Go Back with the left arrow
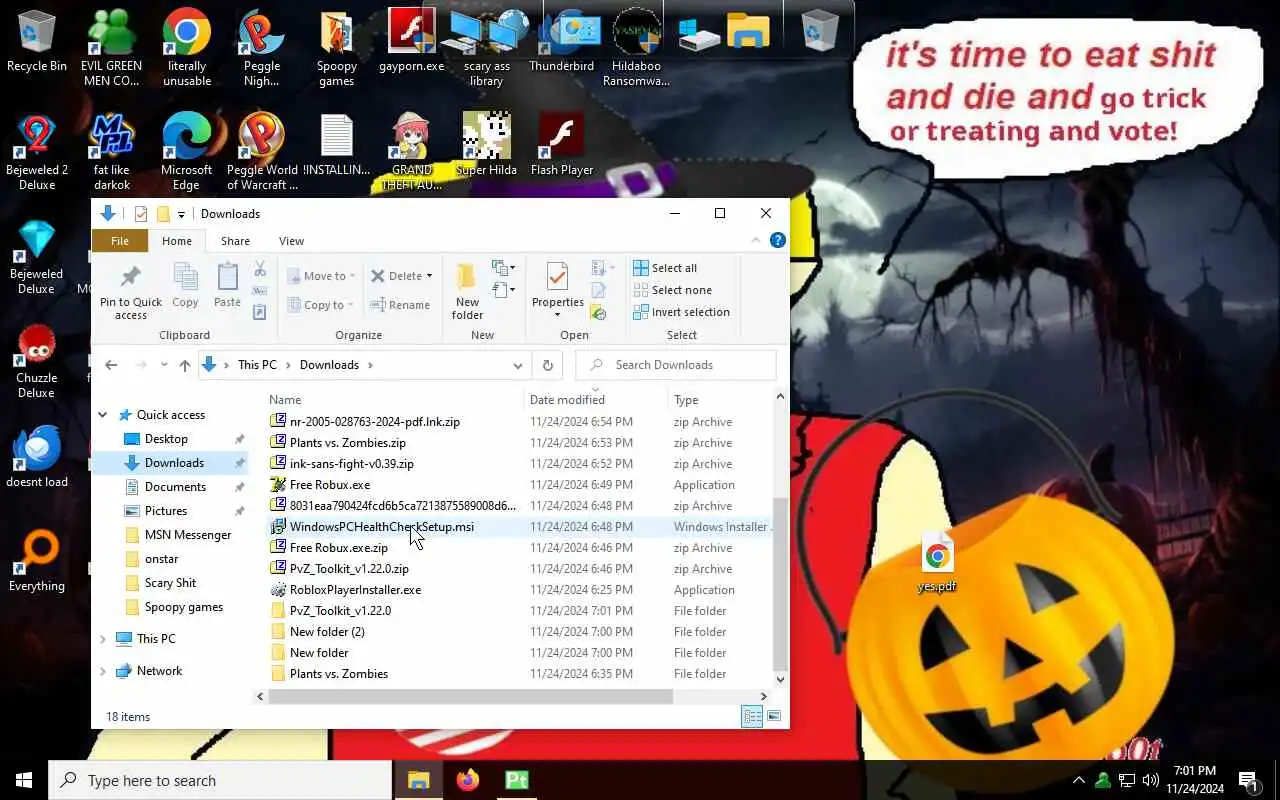 click(x=111, y=365)
